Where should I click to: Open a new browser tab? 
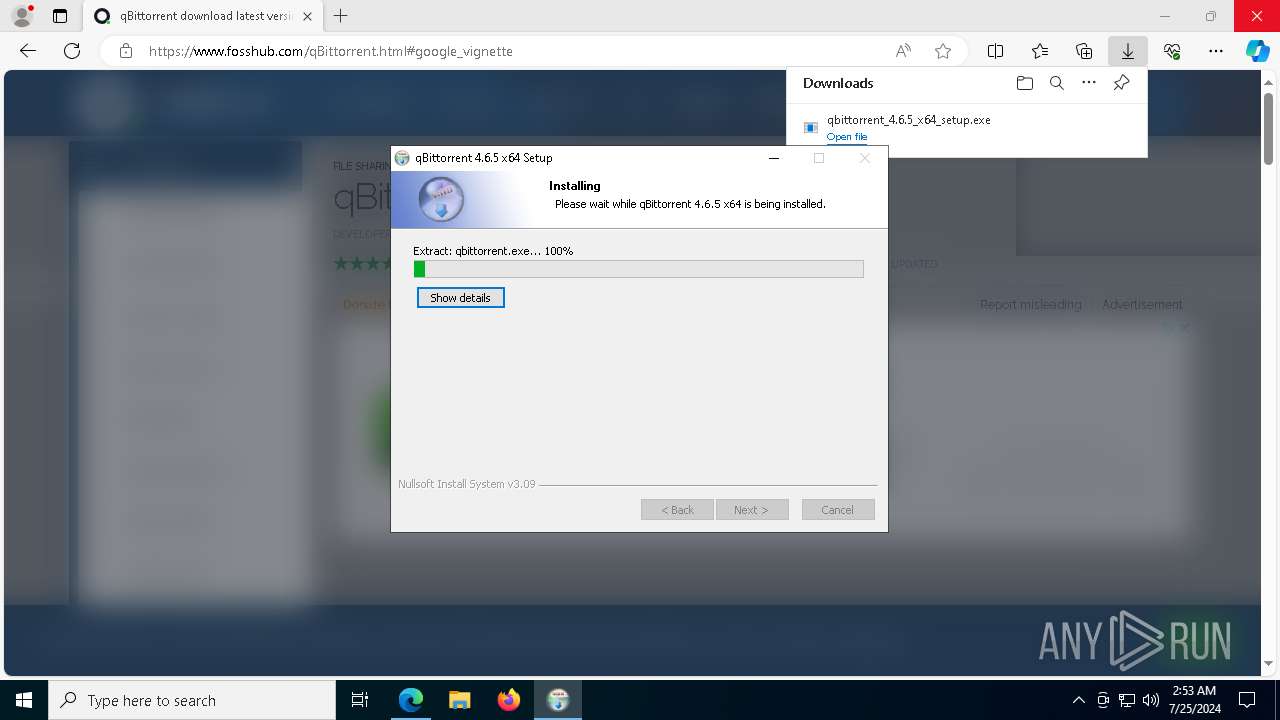341,16
